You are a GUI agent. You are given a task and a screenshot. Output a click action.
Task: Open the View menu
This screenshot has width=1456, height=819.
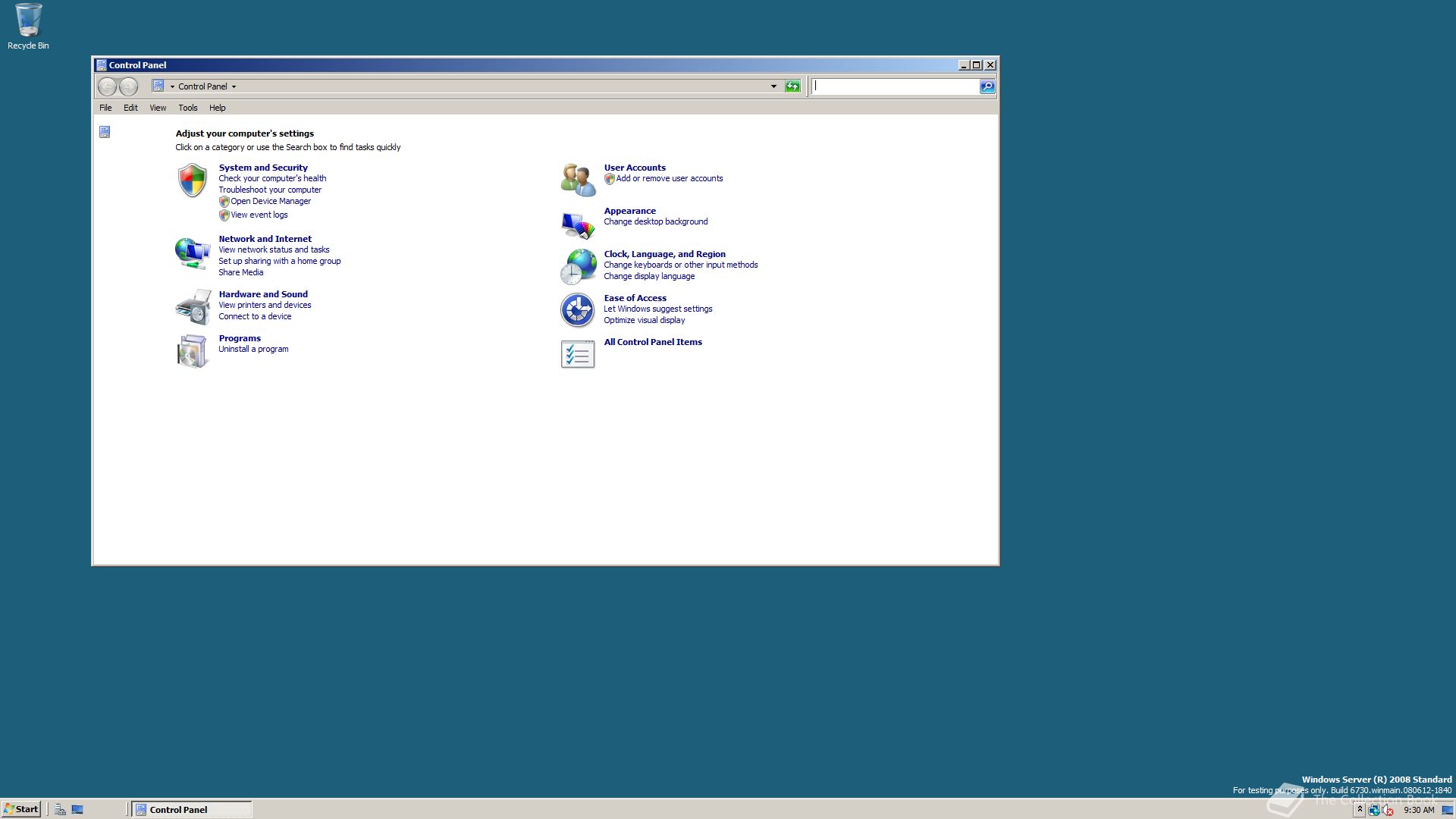point(158,108)
